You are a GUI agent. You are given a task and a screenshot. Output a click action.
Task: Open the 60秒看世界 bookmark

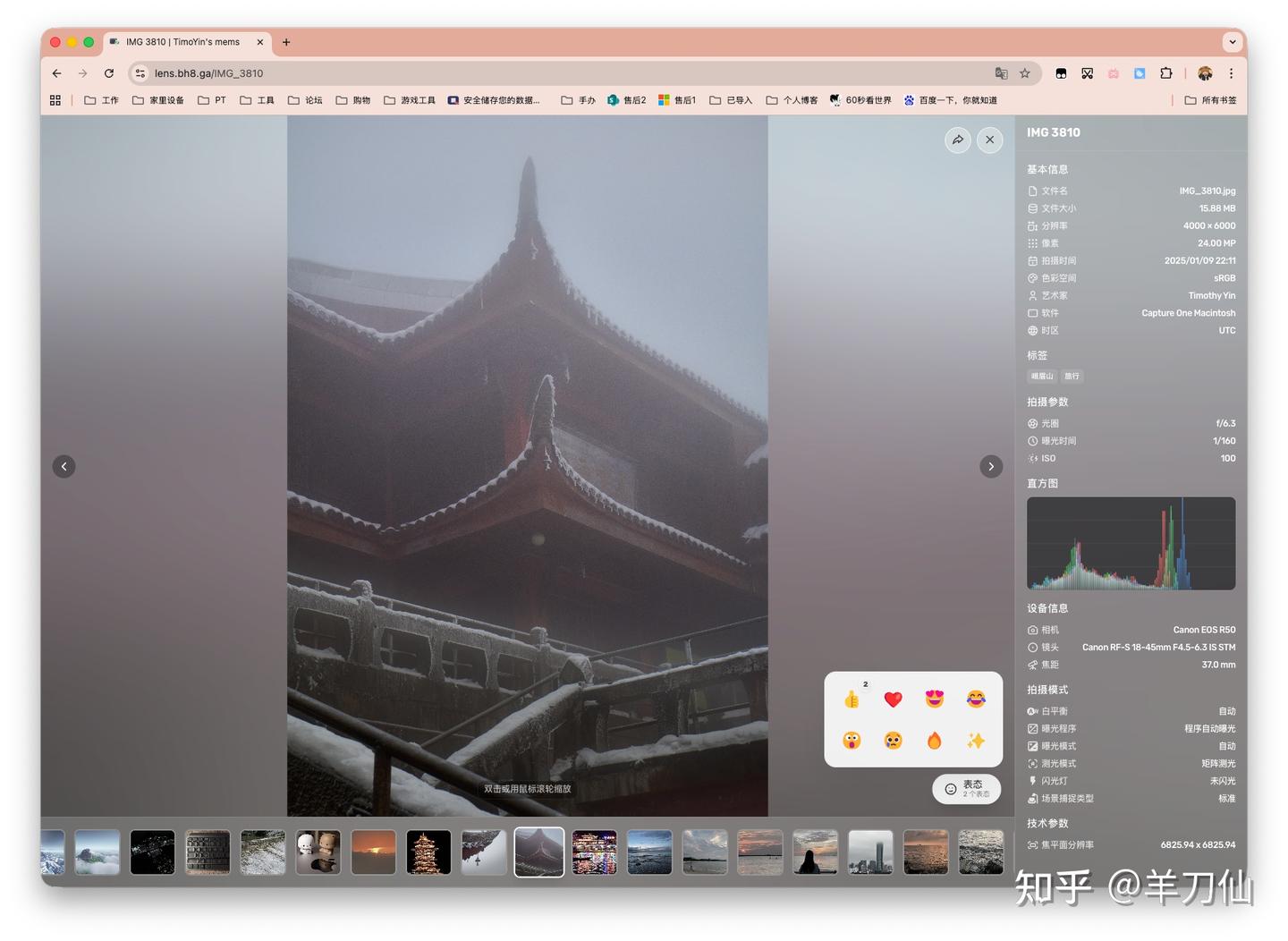(860, 100)
